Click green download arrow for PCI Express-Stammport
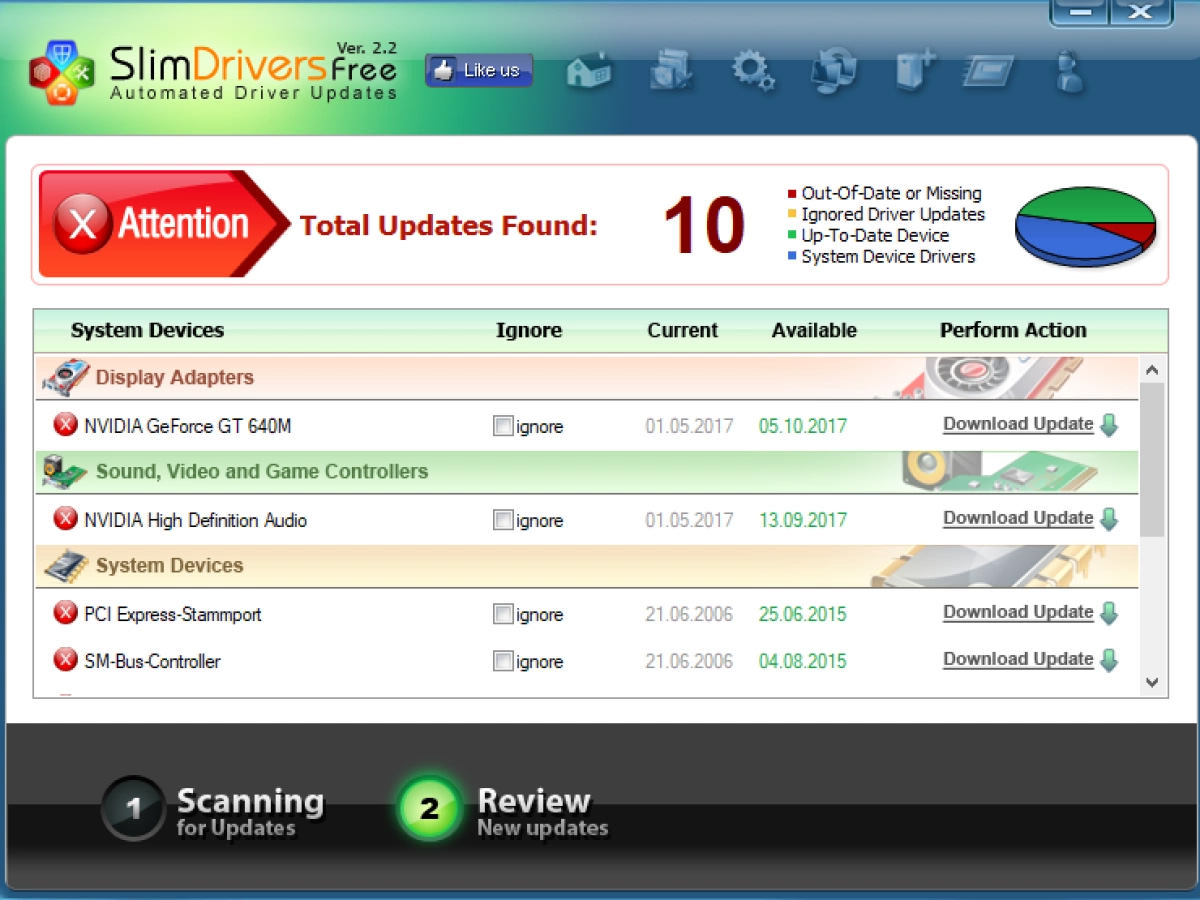 click(x=1109, y=613)
